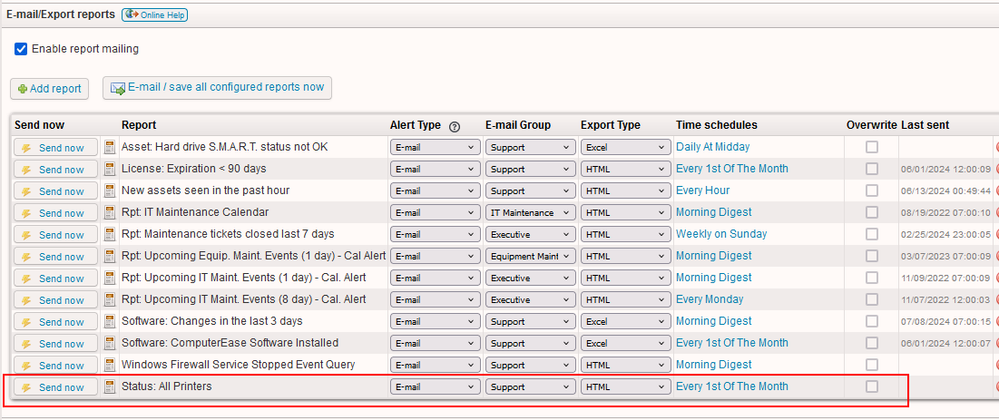The height and width of the screenshot is (420, 999).
Task: Open the Online Help link
Action: coord(155,15)
